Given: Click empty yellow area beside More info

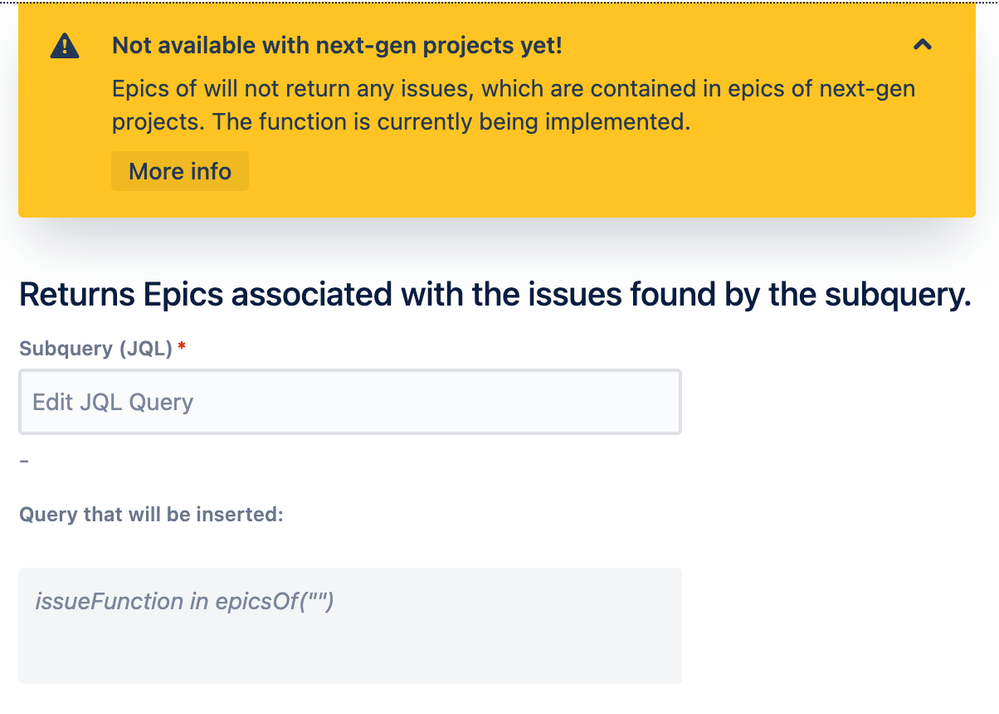Looking at the screenshot, I should click(573, 172).
